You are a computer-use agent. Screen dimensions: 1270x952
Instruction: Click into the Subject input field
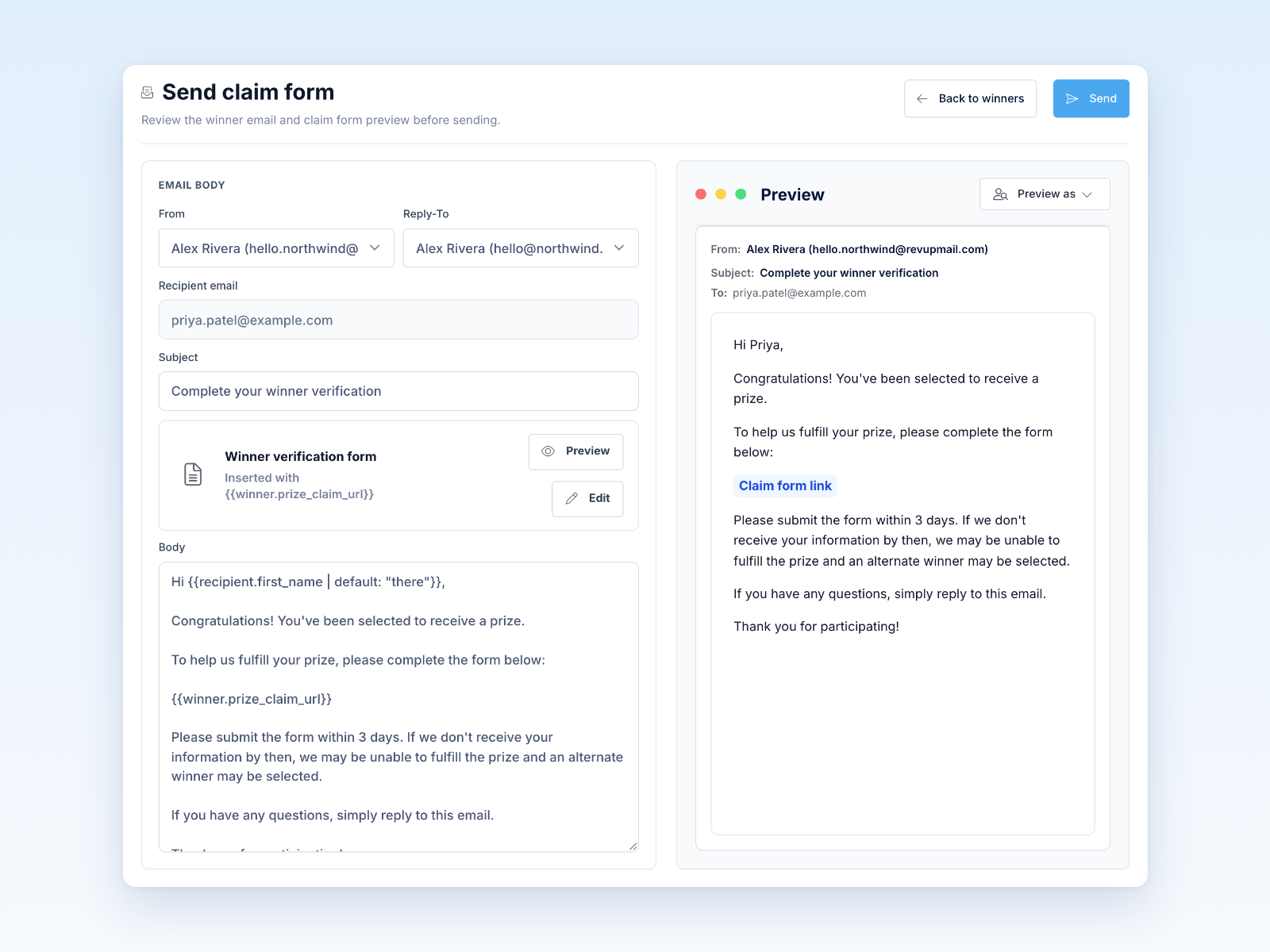398,391
